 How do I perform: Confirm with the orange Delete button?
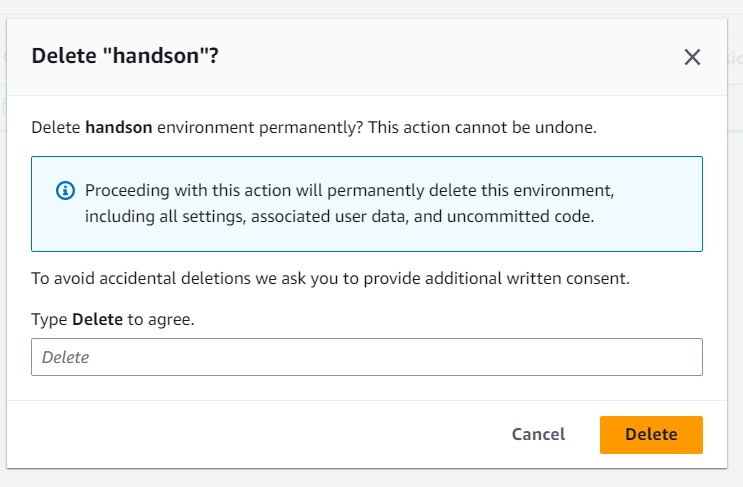(x=651, y=434)
